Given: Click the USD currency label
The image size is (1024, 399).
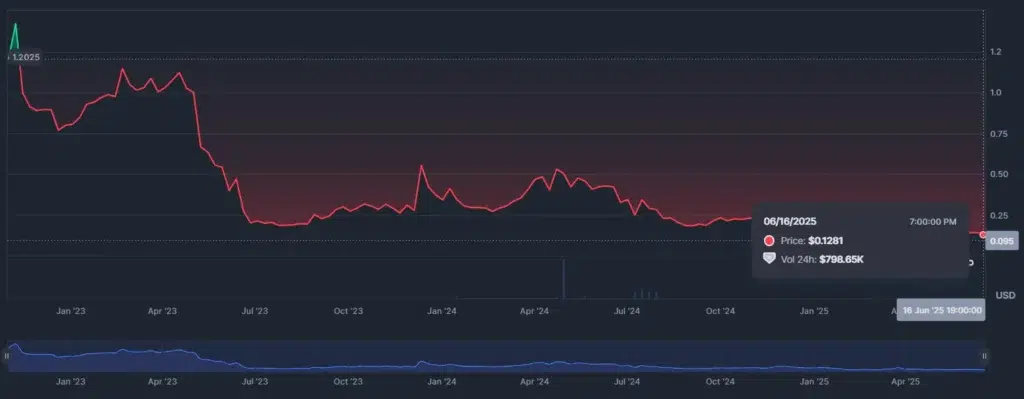Looking at the screenshot, I should point(1006,295).
